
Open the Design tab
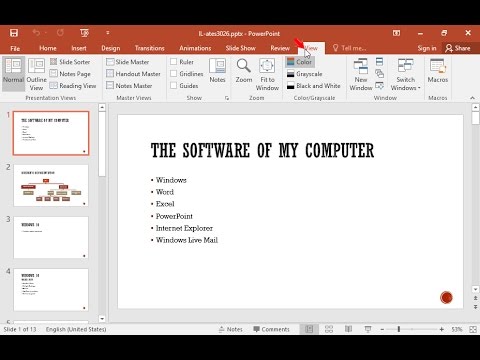pyautogui.click(x=111, y=48)
